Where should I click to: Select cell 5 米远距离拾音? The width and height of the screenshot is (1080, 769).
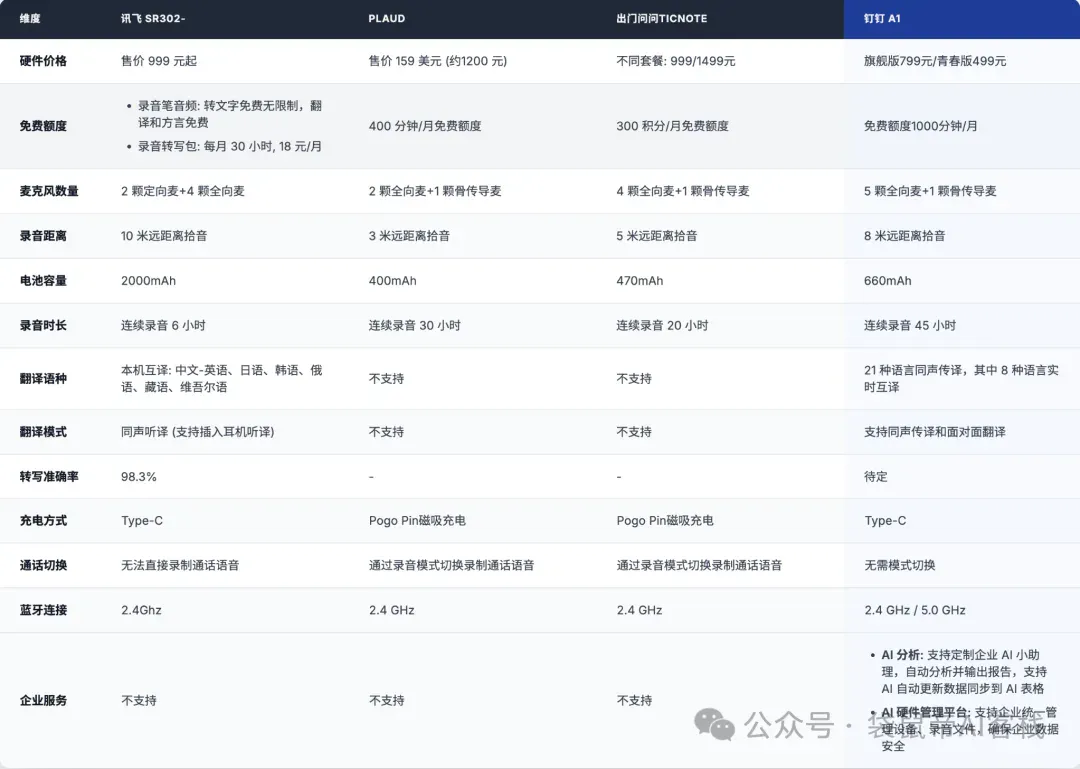point(656,236)
